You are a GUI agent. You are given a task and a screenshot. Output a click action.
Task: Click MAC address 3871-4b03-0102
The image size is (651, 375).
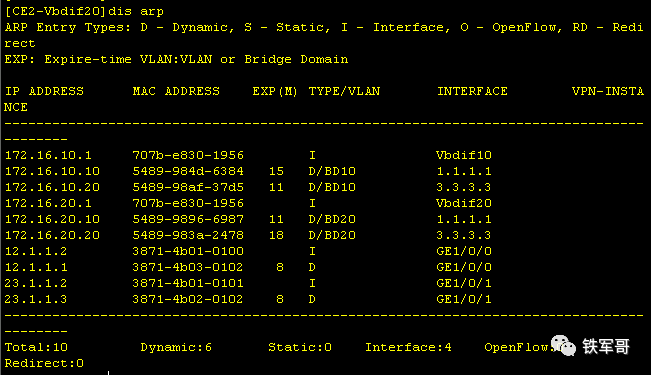coord(188,267)
